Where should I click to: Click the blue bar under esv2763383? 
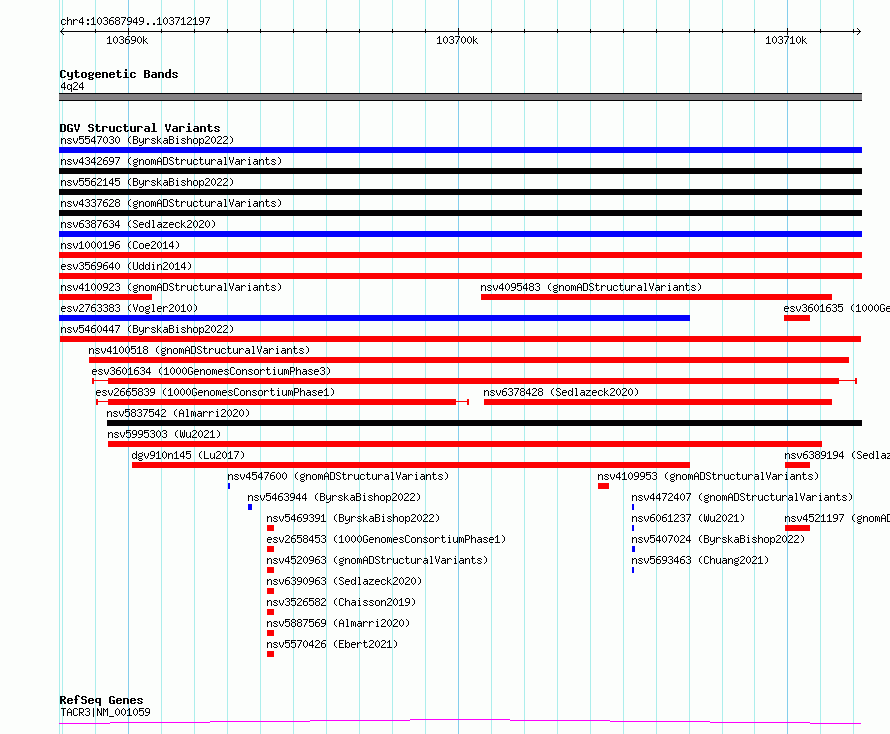(375, 318)
